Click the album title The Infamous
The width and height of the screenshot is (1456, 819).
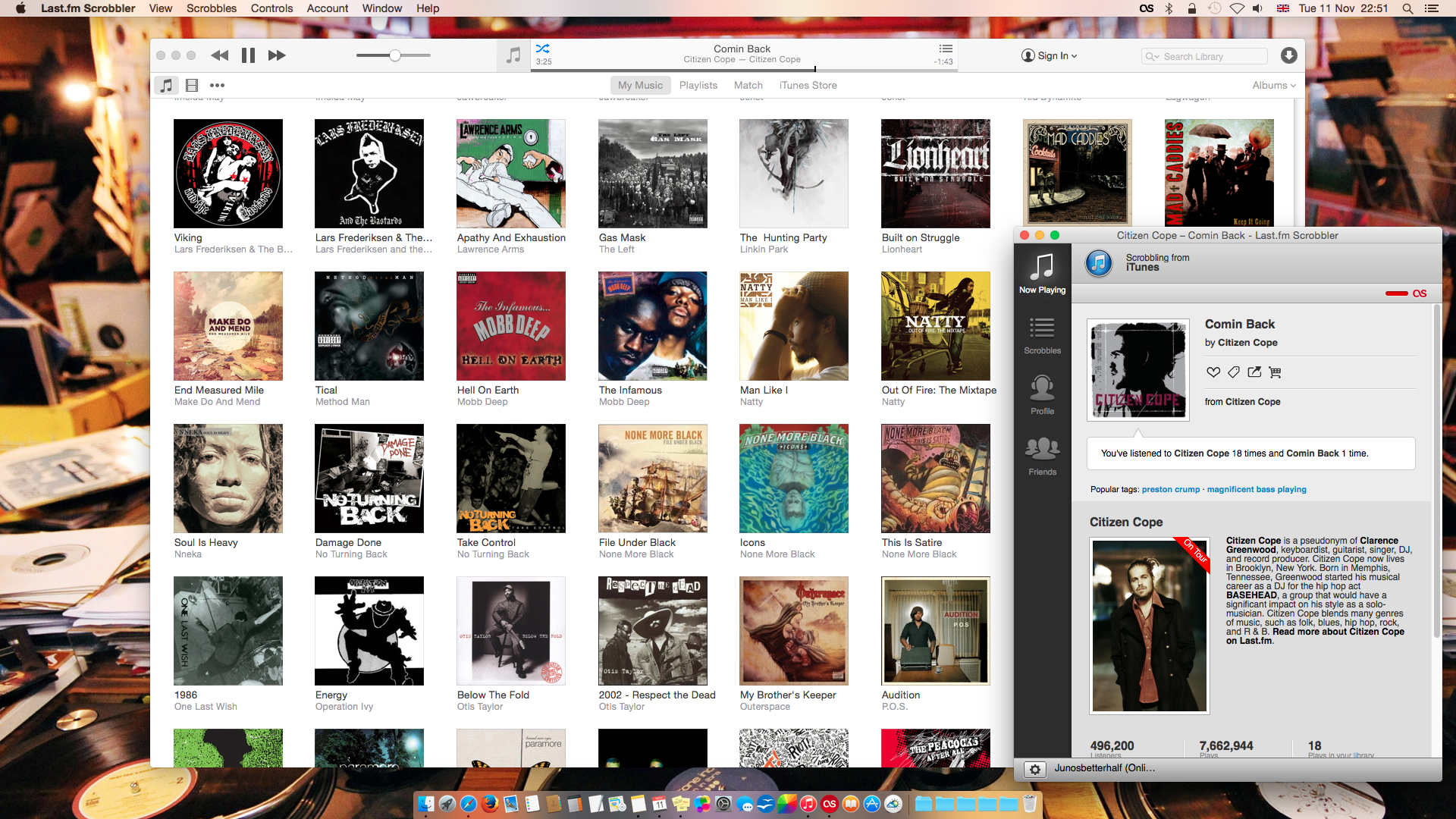click(630, 390)
